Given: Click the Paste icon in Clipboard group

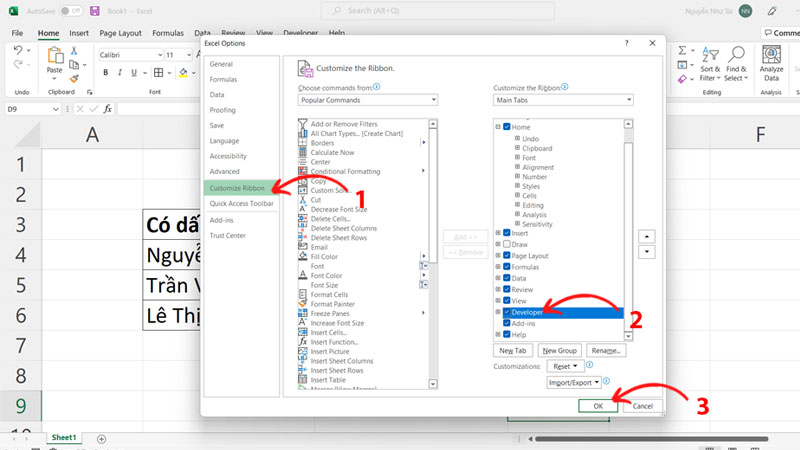Looking at the screenshot, I should point(54,58).
